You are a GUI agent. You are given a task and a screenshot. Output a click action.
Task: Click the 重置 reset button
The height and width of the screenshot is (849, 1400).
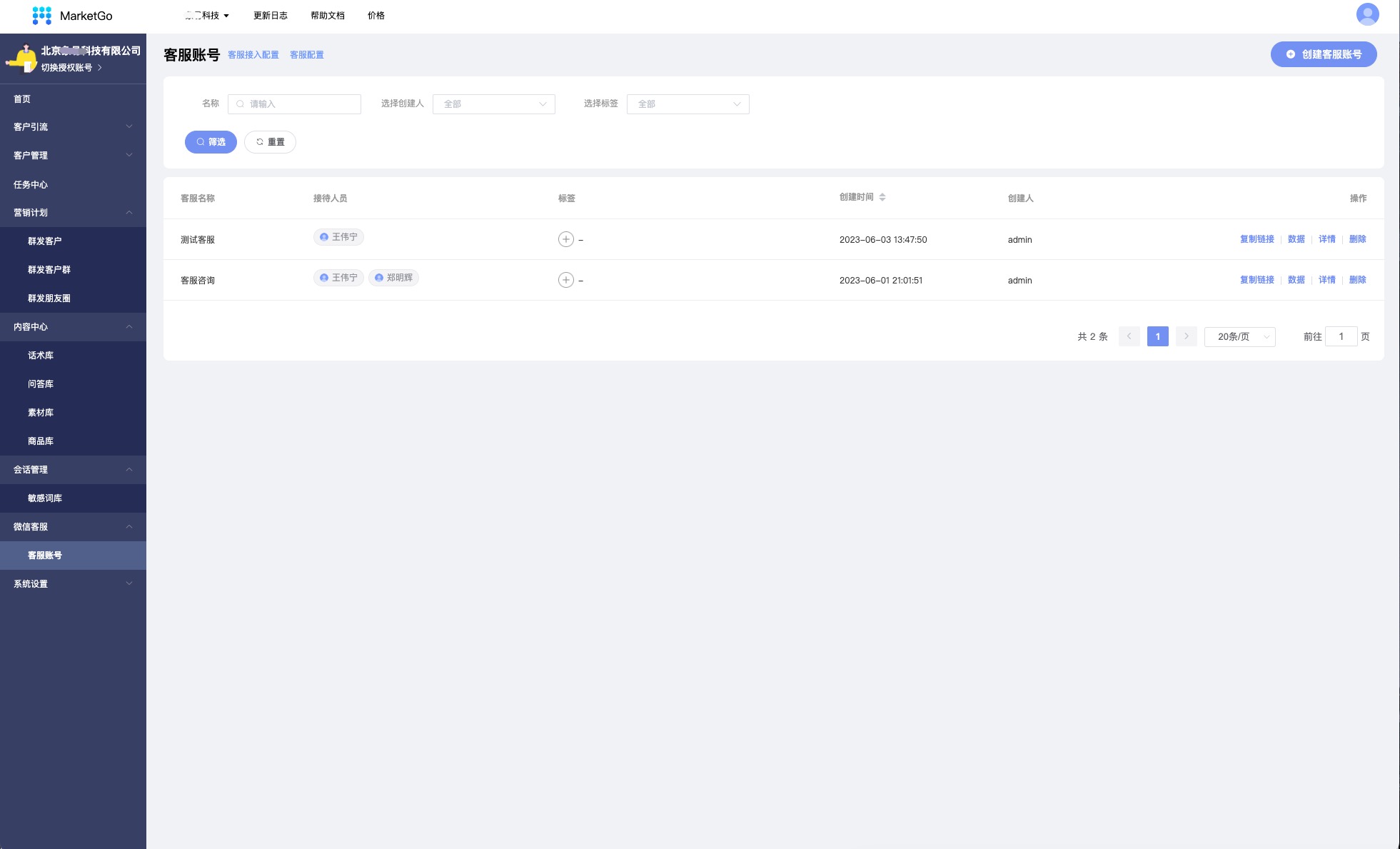[270, 142]
